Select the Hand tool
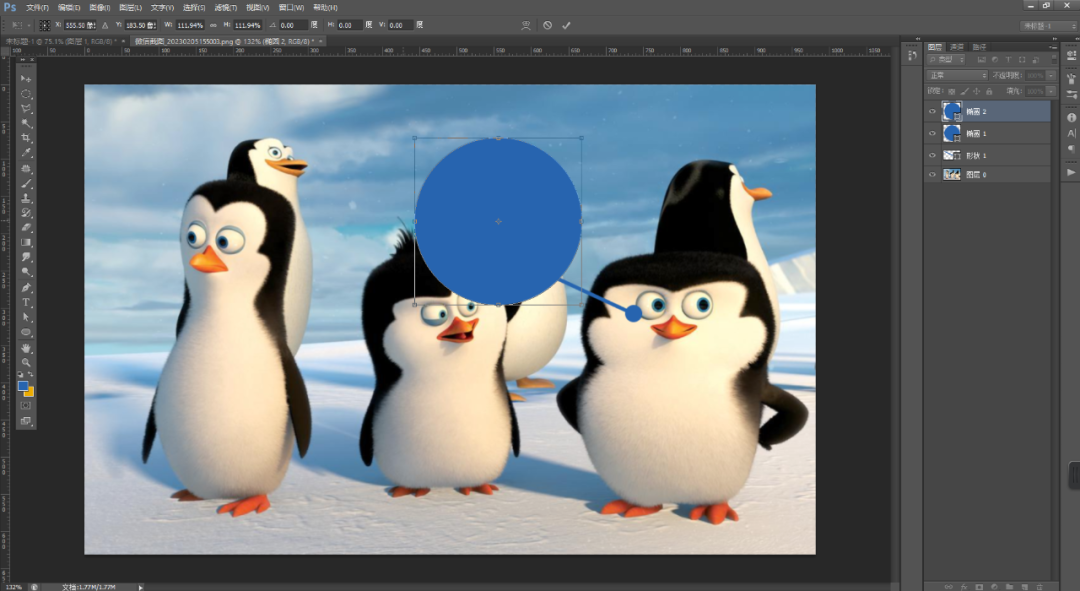The width and height of the screenshot is (1080, 591). pos(26,348)
